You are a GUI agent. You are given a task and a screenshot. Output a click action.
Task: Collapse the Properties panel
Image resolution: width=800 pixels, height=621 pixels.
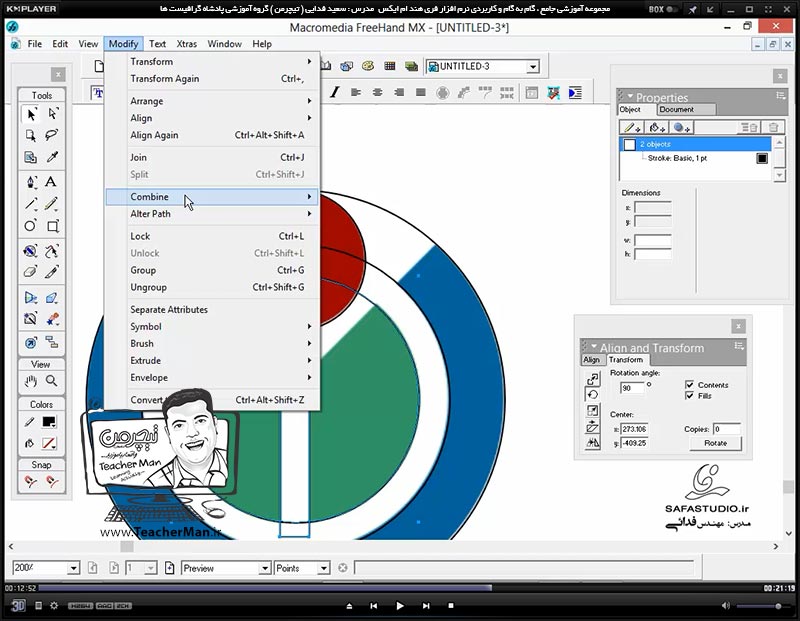pyautogui.click(x=630, y=96)
